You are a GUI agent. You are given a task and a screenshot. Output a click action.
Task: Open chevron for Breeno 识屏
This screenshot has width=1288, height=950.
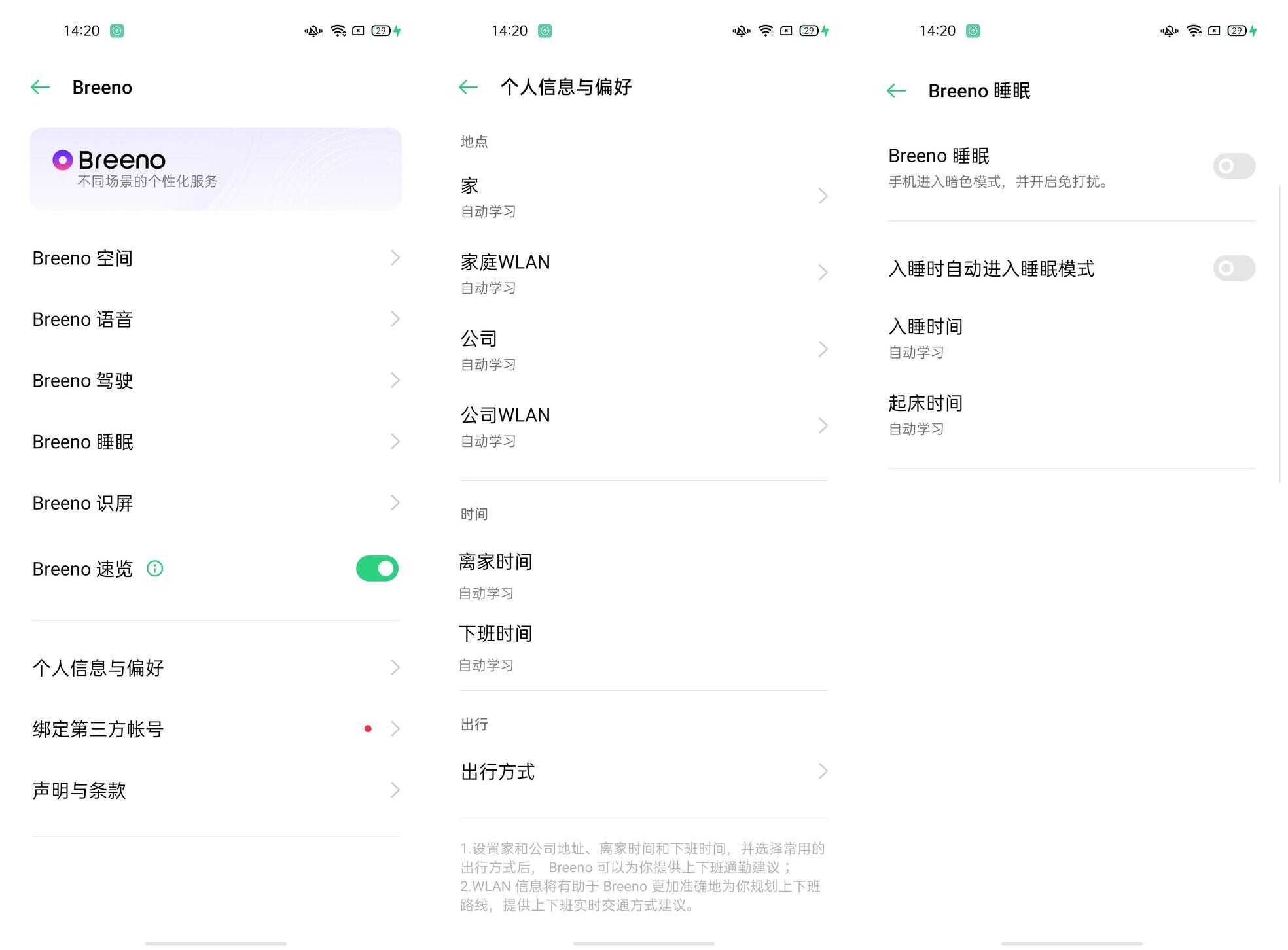coord(395,502)
